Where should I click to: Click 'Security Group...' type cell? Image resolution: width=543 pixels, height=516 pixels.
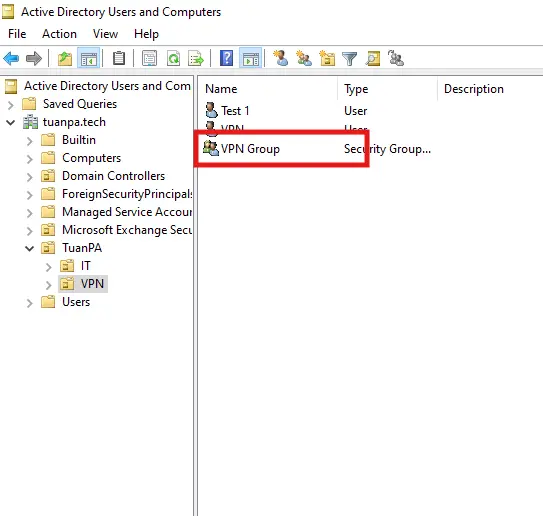tap(387, 149)
